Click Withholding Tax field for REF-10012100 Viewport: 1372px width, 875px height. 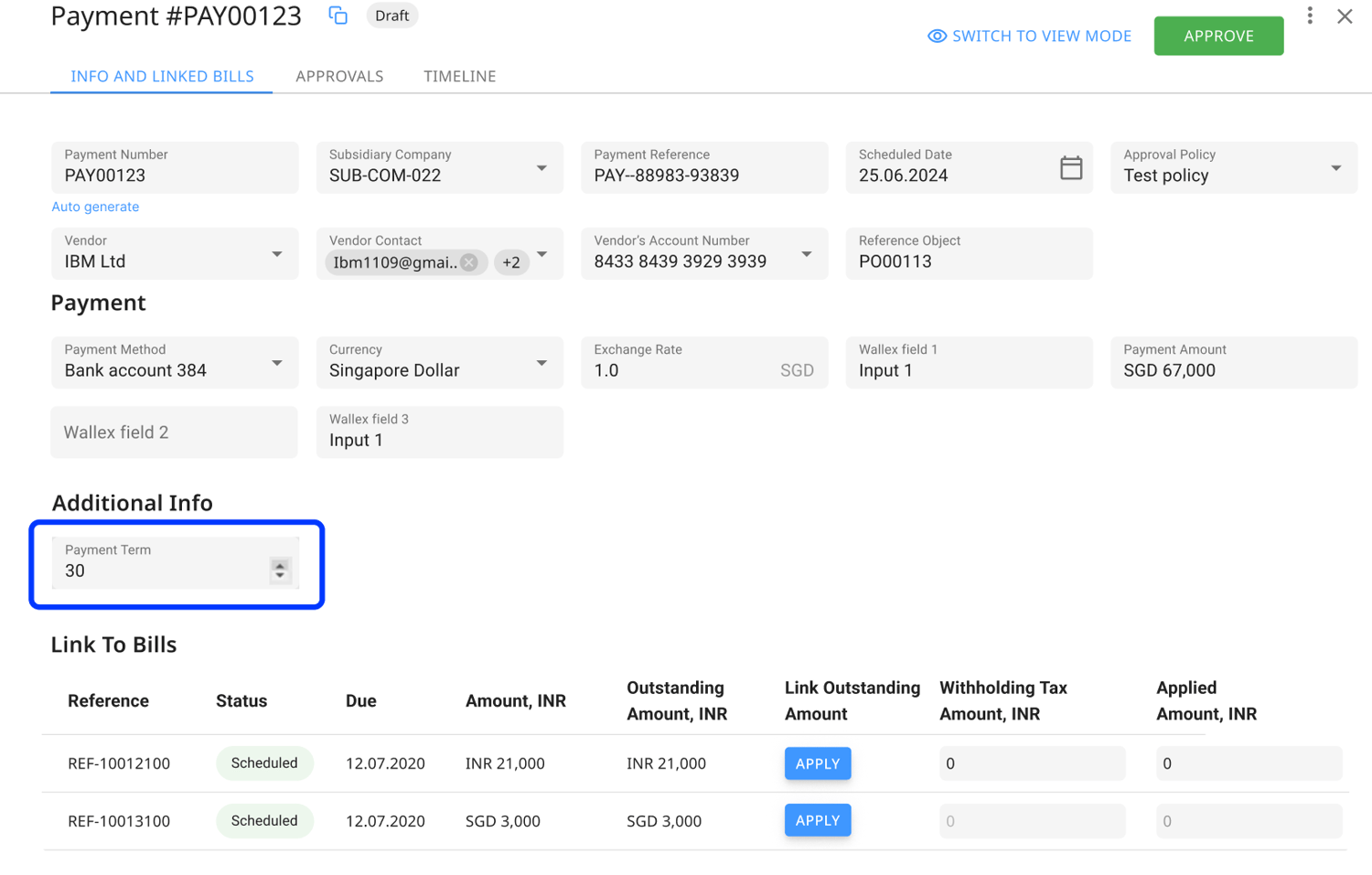click(x=1033, y=763)
